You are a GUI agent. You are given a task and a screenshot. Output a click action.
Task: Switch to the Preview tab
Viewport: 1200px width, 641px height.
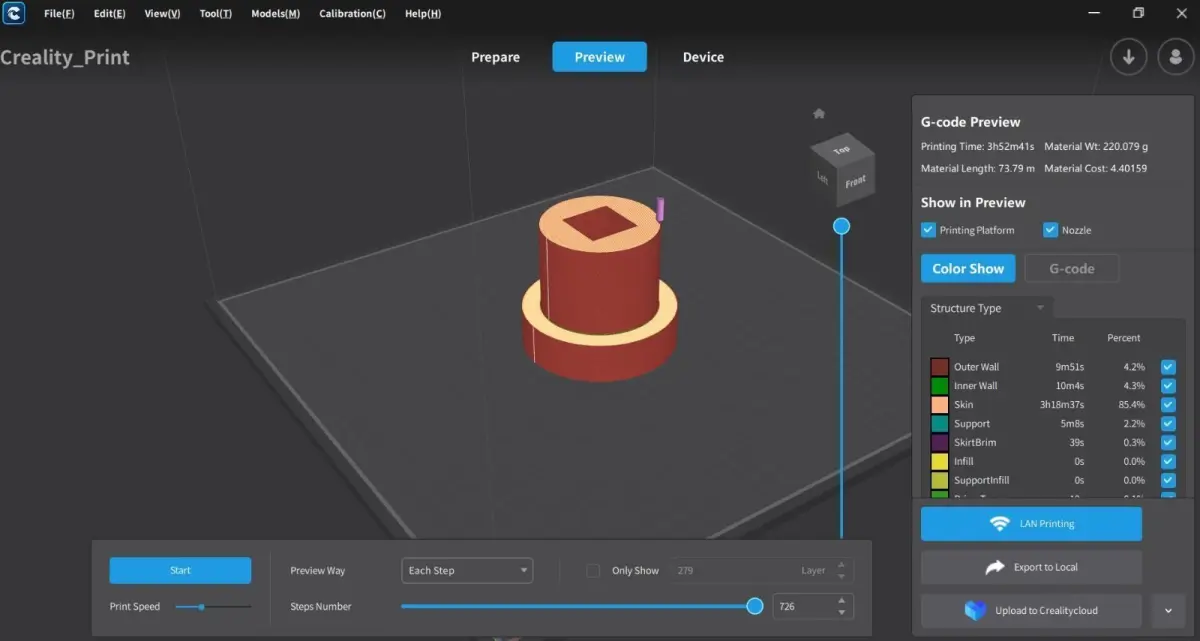pyautogui.click(x=600, y=57)
